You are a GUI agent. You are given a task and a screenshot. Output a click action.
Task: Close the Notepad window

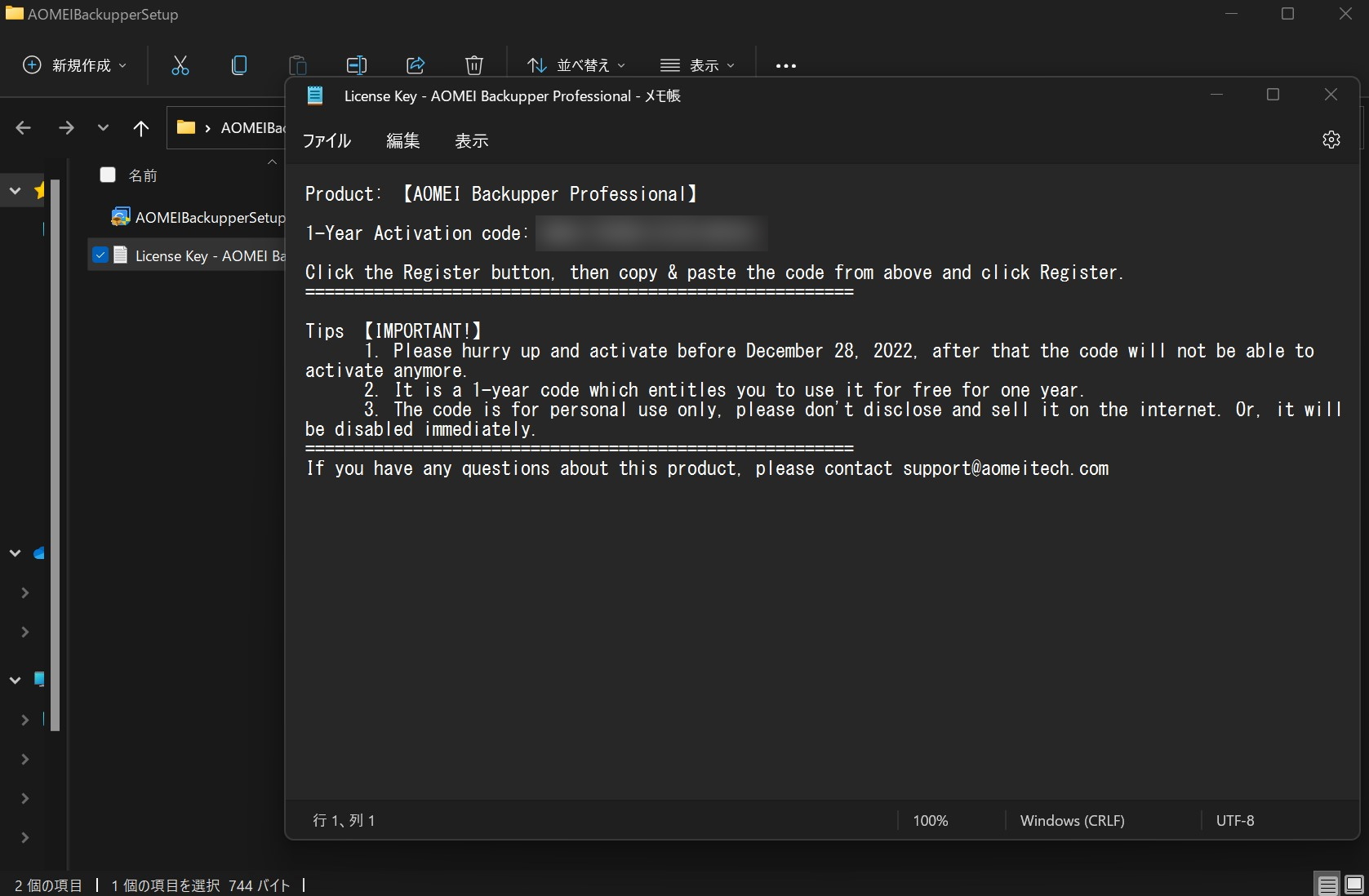coord(1331,95)
